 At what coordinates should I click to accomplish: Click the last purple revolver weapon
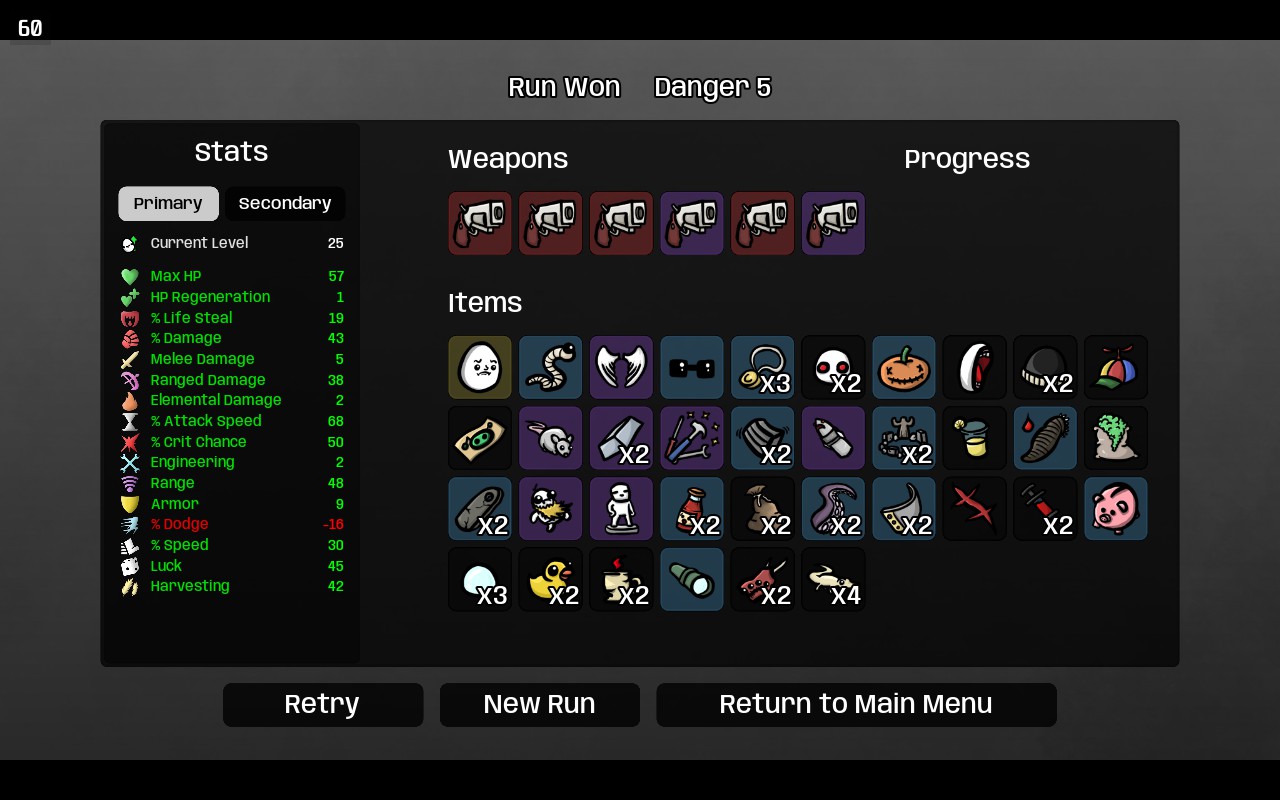(833, 223)
